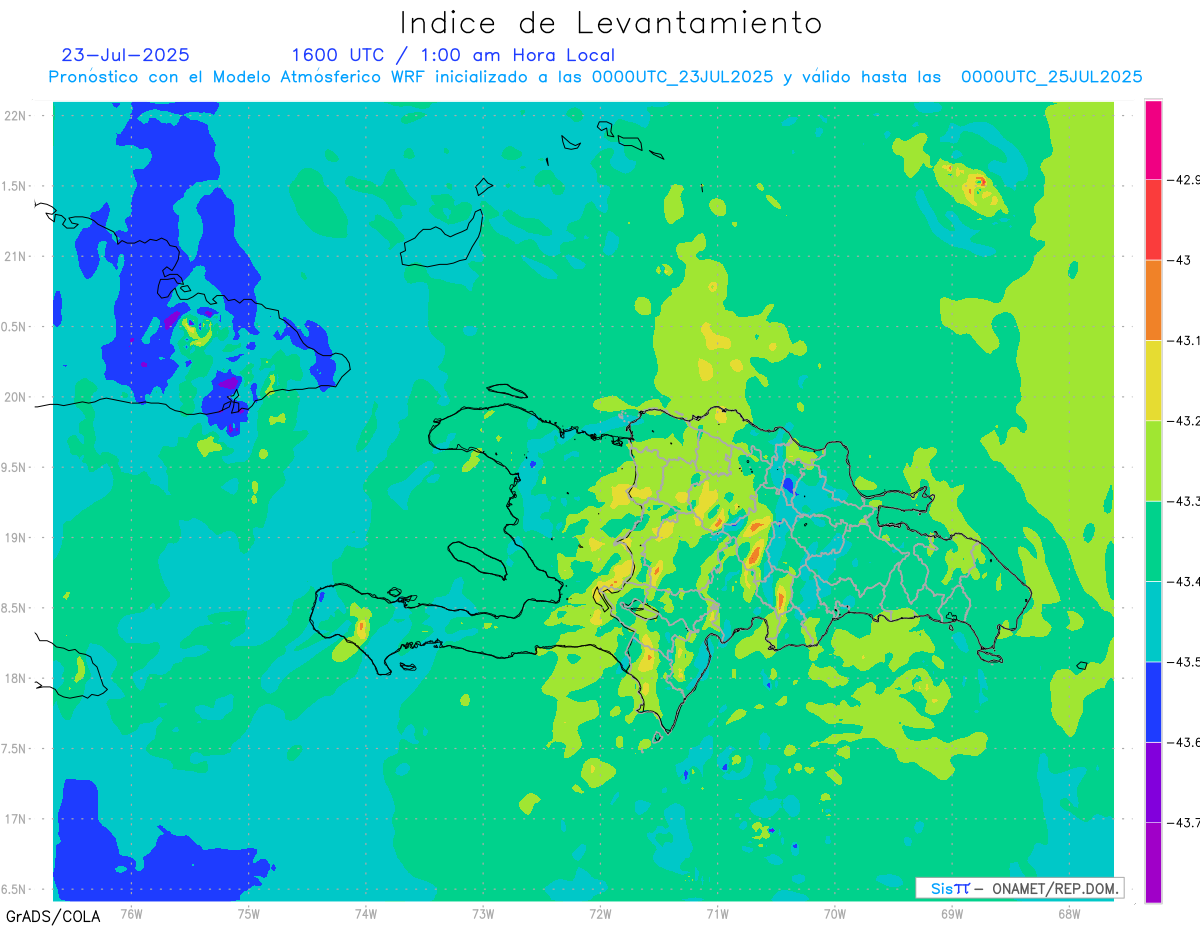The height and width of the screenshot is (927, 1200).
Task: Click the longitude label '74W'
Action: click(x=365, y=913)
